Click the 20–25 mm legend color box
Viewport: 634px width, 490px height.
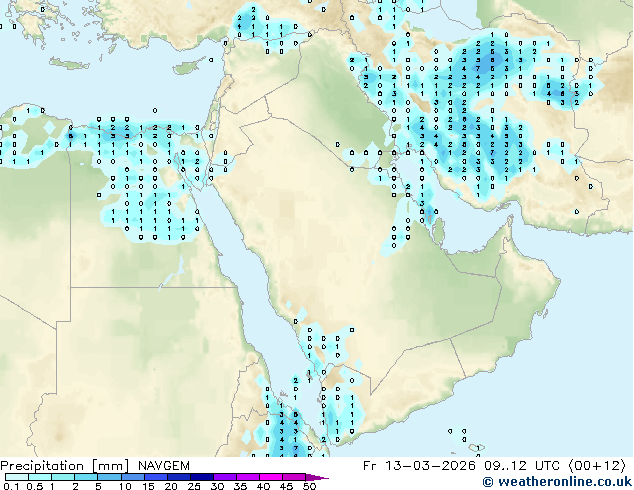(x=179, y=477)
